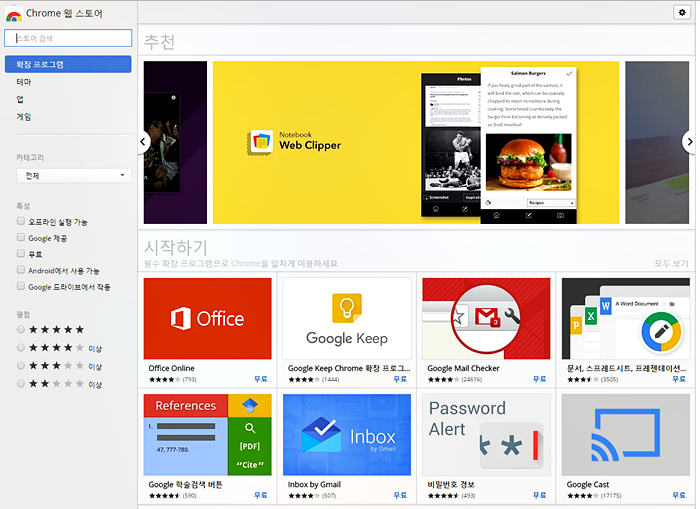Check the Google 드라이브에서 작동 filter
The width and height of the screenshot is (700, 509).
click(21, 286)
